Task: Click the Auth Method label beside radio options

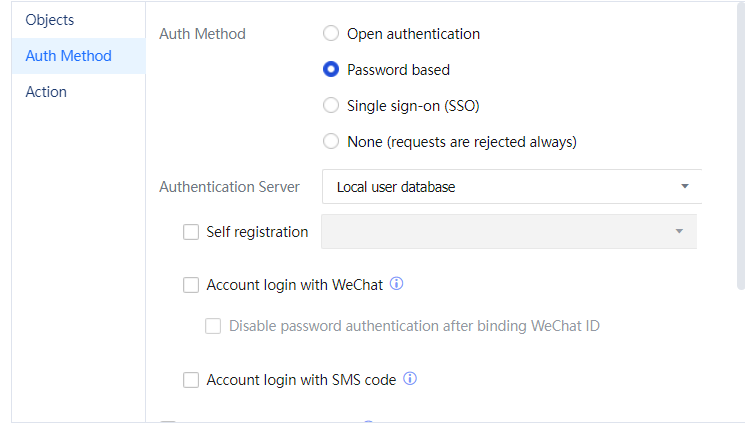Action: click(x=202, y=34)
